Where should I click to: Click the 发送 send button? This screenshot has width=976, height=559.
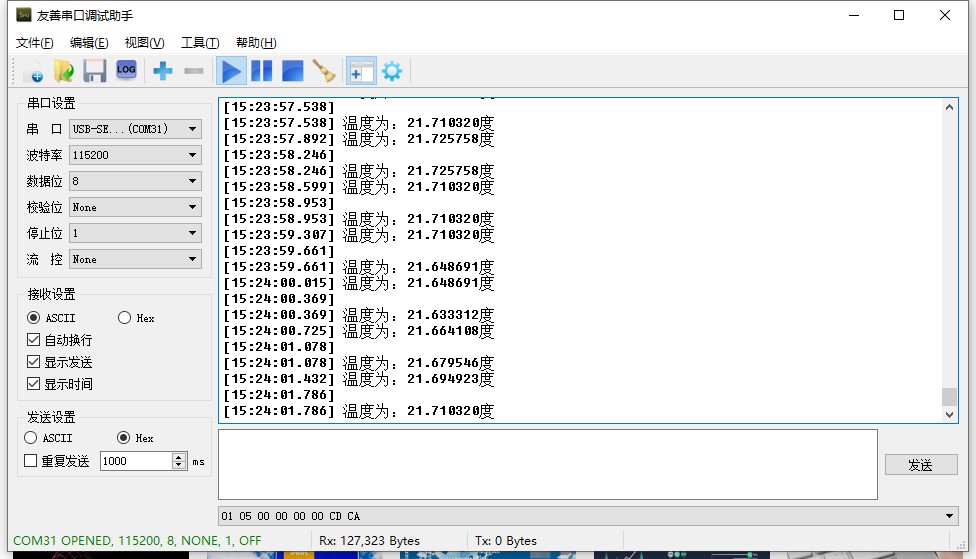921,465
